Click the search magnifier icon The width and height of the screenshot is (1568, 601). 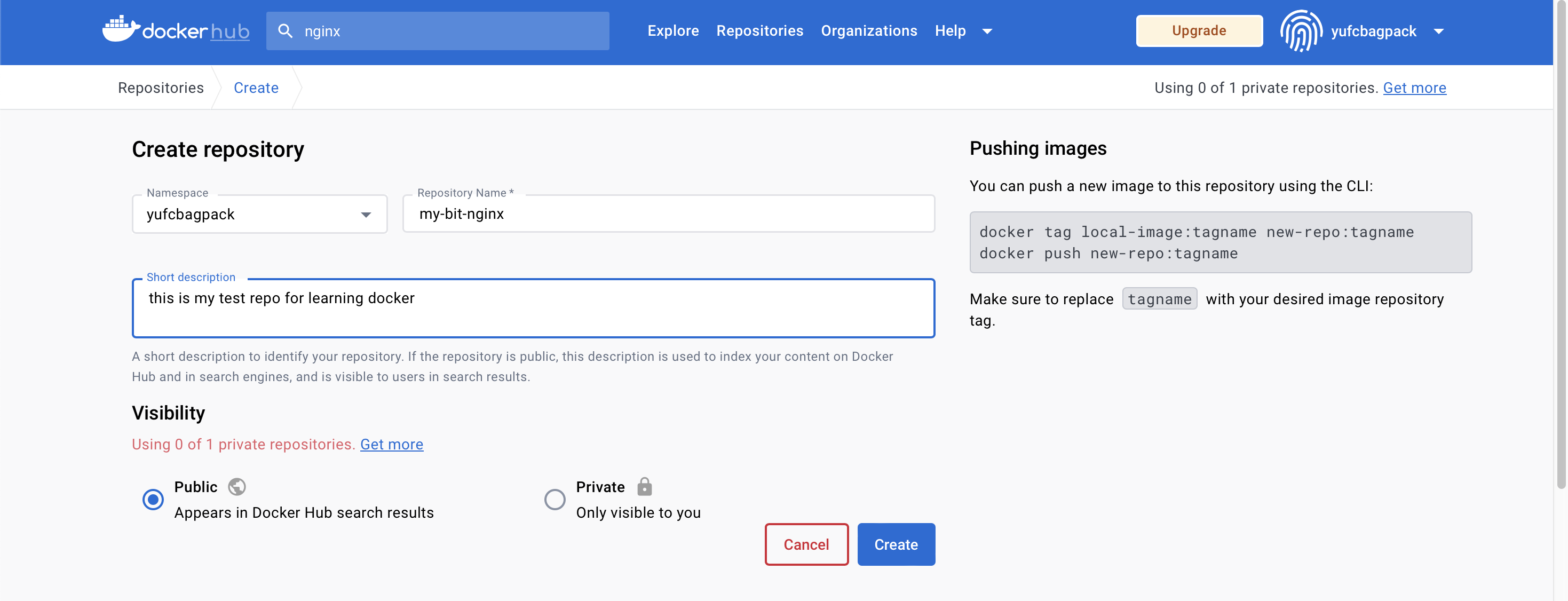click(285, 31)
